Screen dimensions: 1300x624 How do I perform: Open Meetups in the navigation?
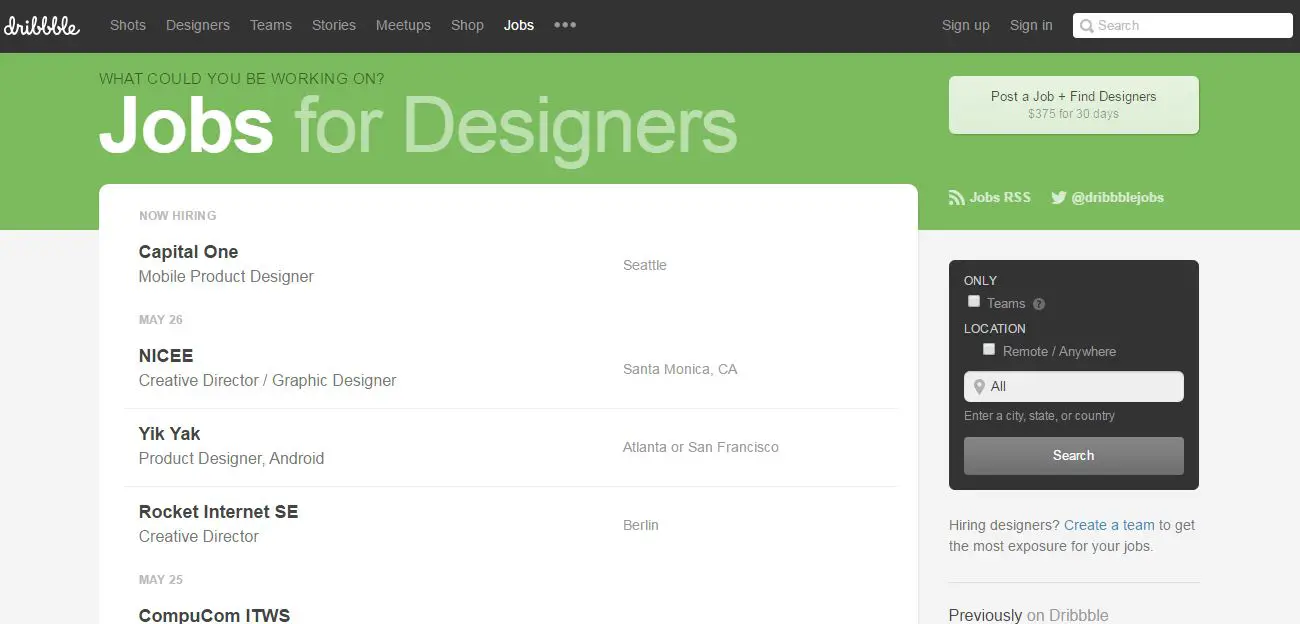(x=403, y=25)
